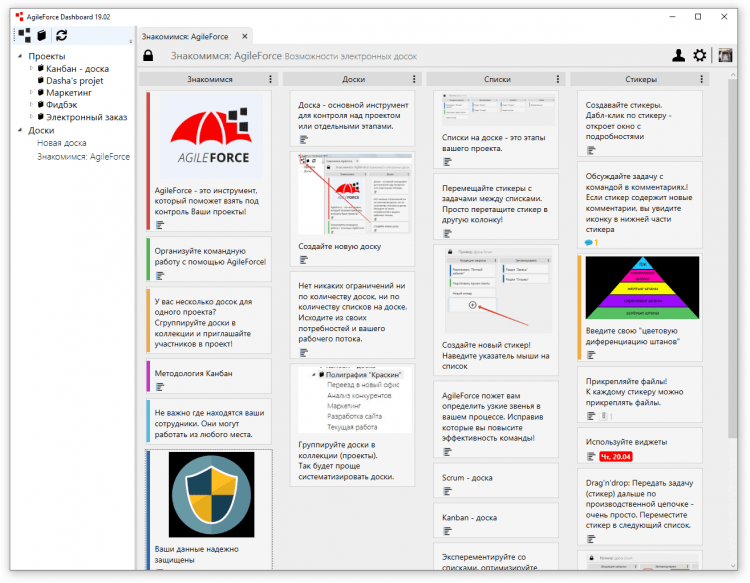The width and height of the screenshot is (750, 583).
Task: Click description icon on Организуйте командную работу sticker
Action: 160,276
